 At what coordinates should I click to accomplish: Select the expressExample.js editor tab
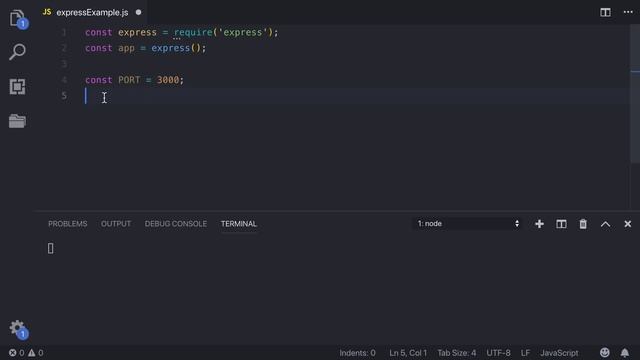click(x=92, y=13)
